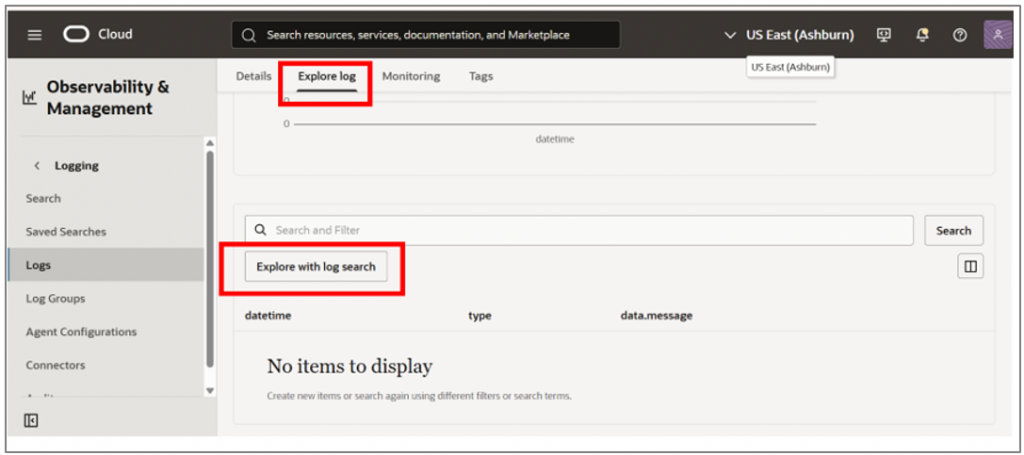Expand the US East (Ashburn) region dropdown

[x=790, y=35]
